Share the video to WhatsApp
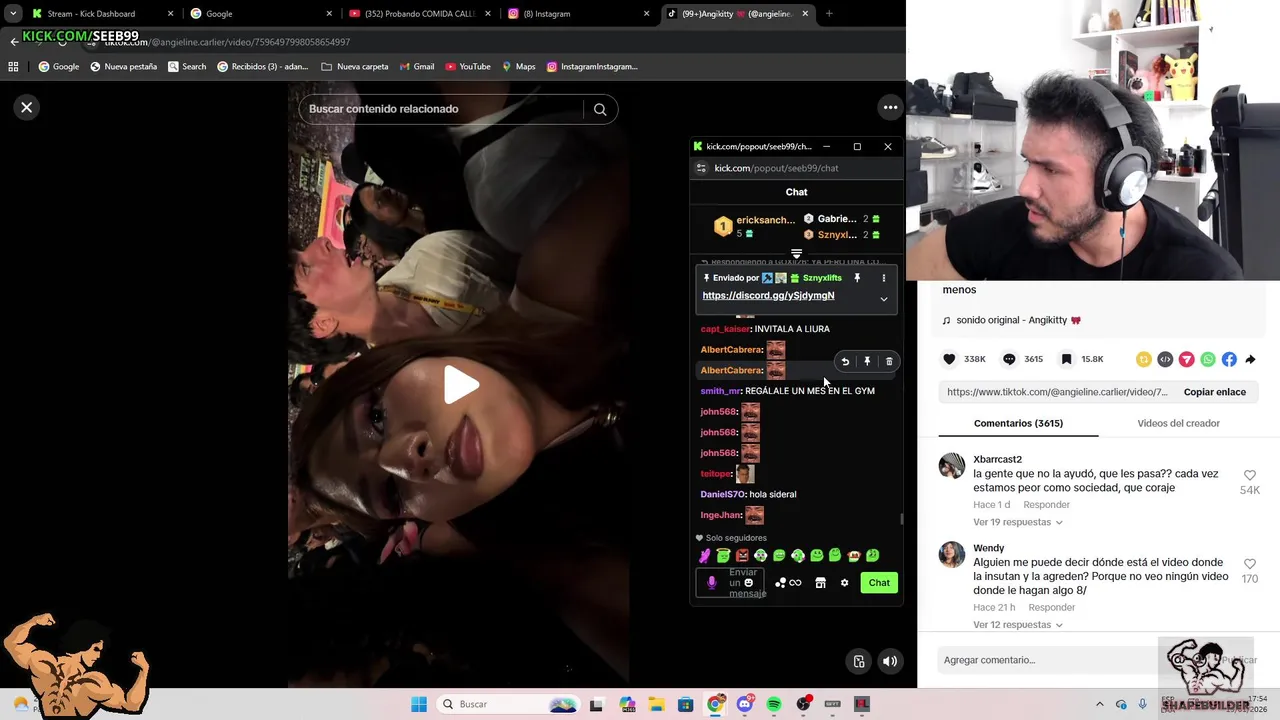1280x720 pixels. 1208,359
